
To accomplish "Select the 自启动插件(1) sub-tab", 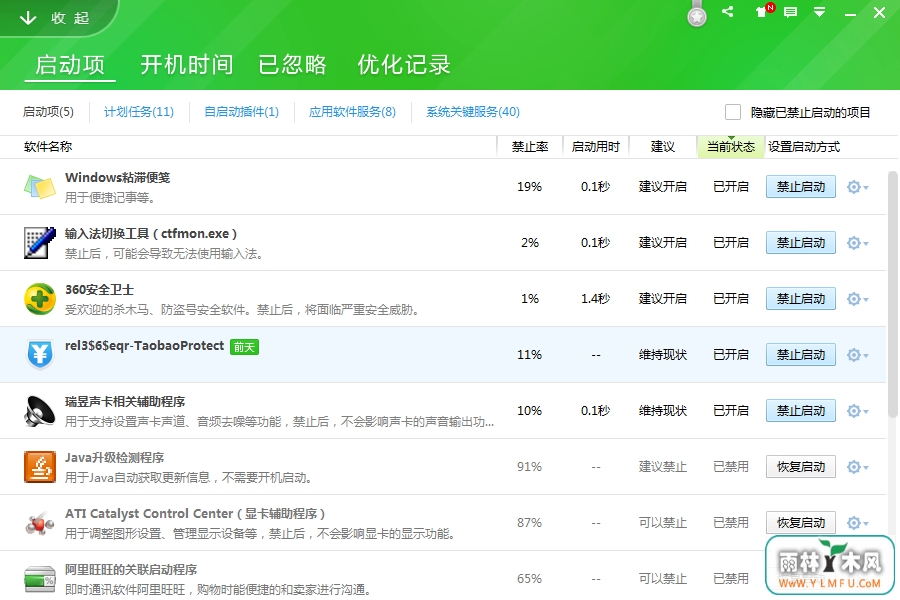I will [x=242, y=112].
